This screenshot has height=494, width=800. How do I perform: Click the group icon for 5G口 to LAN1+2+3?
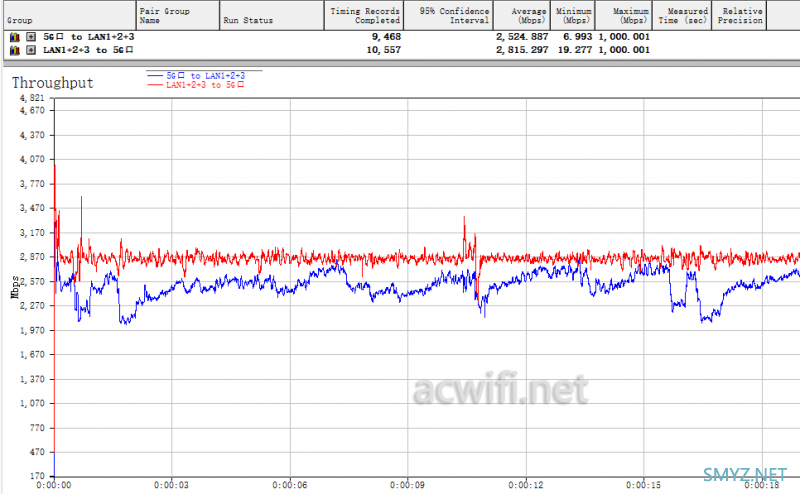point(14,37)
